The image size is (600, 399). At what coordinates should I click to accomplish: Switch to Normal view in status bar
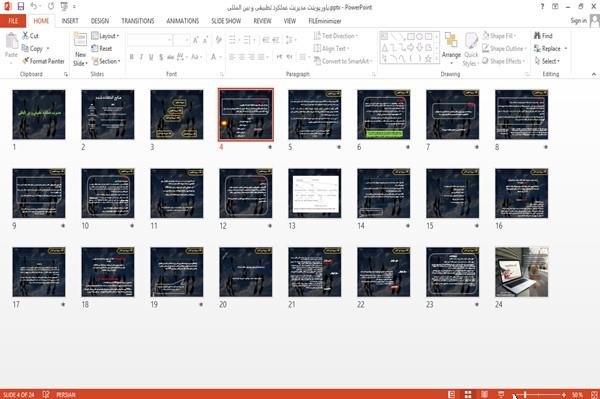452,394
